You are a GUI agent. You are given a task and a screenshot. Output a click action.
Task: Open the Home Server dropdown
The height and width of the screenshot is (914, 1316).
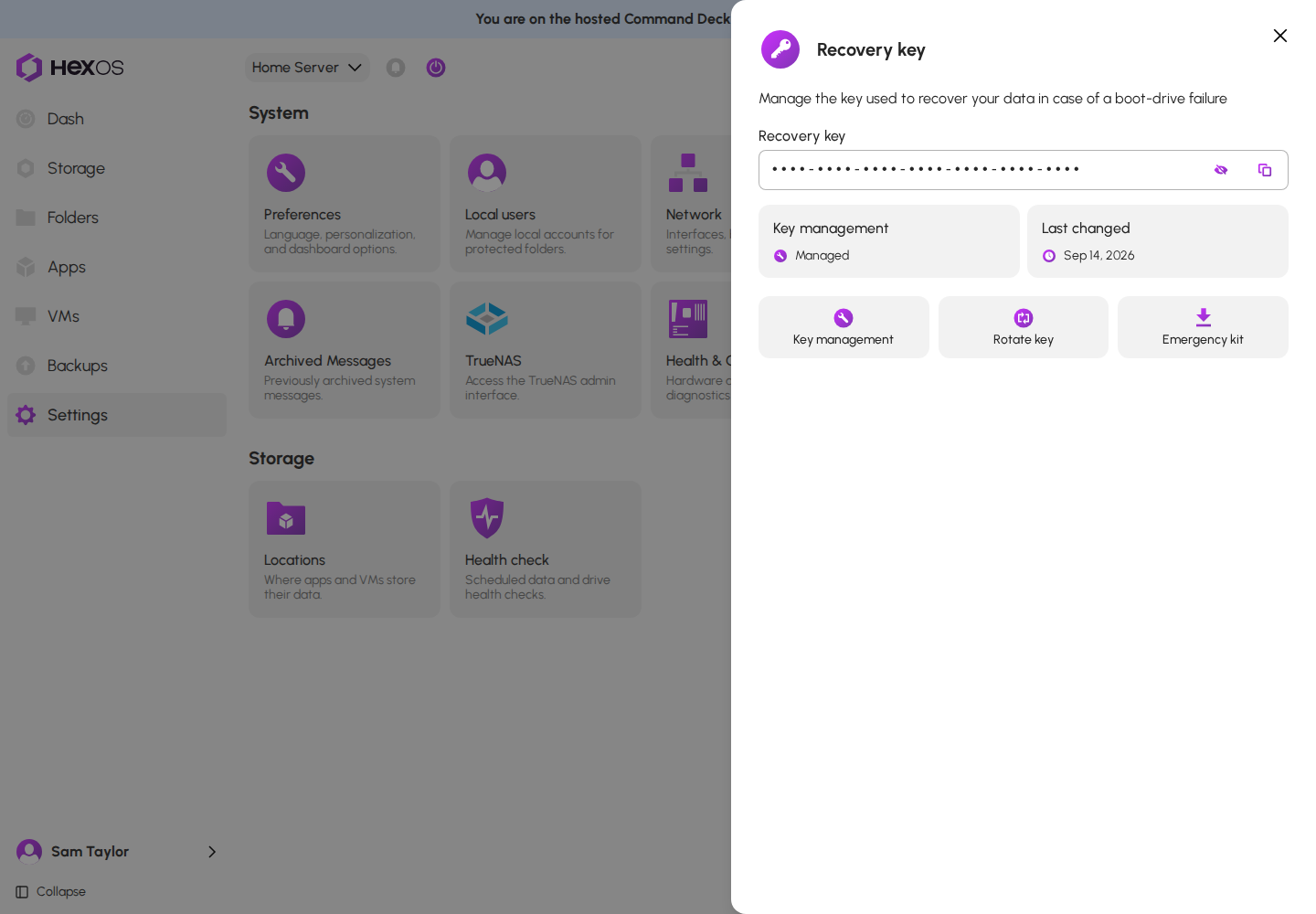(x=307, y=68)
